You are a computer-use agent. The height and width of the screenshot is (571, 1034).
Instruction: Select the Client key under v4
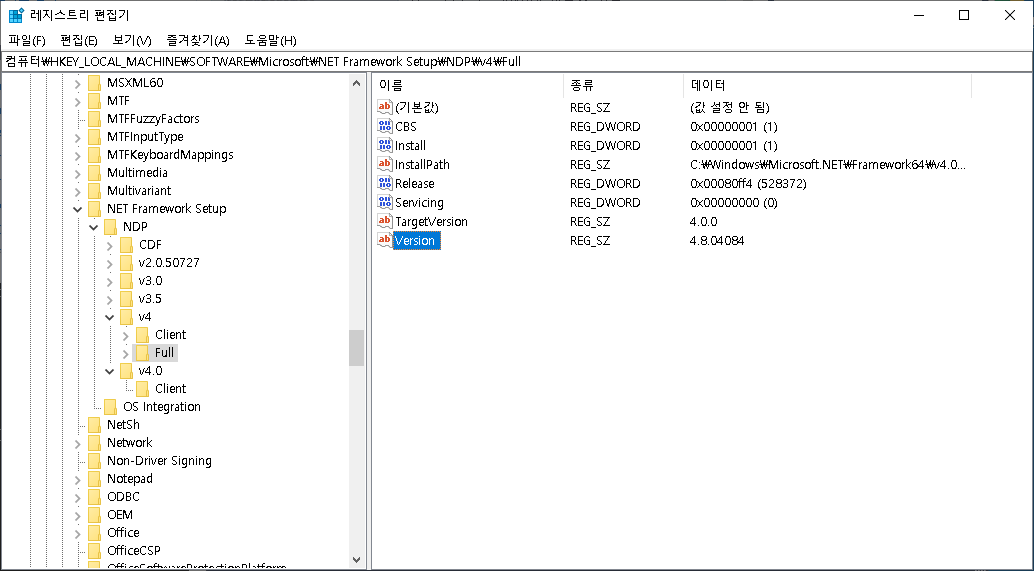(x=170, y=335)
